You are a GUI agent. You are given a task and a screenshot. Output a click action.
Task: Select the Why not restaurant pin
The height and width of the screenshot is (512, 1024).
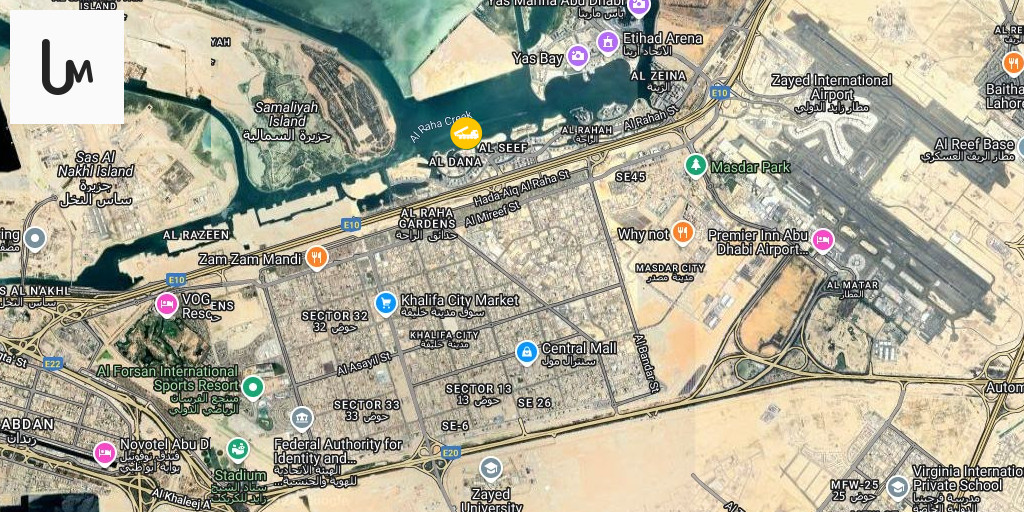tap(683, 232)
